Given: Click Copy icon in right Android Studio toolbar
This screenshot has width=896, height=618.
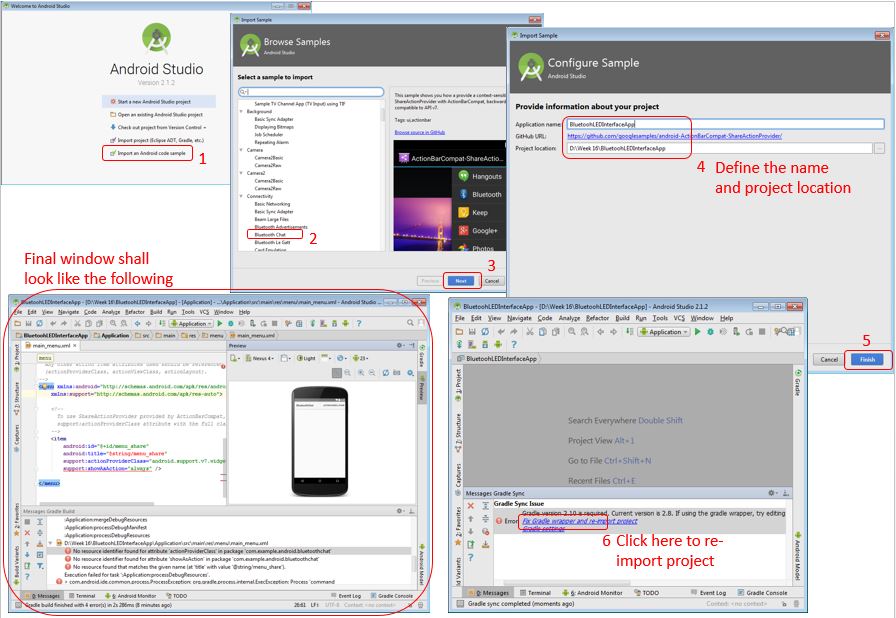Looking at the screenshot, I should point(543,331).
